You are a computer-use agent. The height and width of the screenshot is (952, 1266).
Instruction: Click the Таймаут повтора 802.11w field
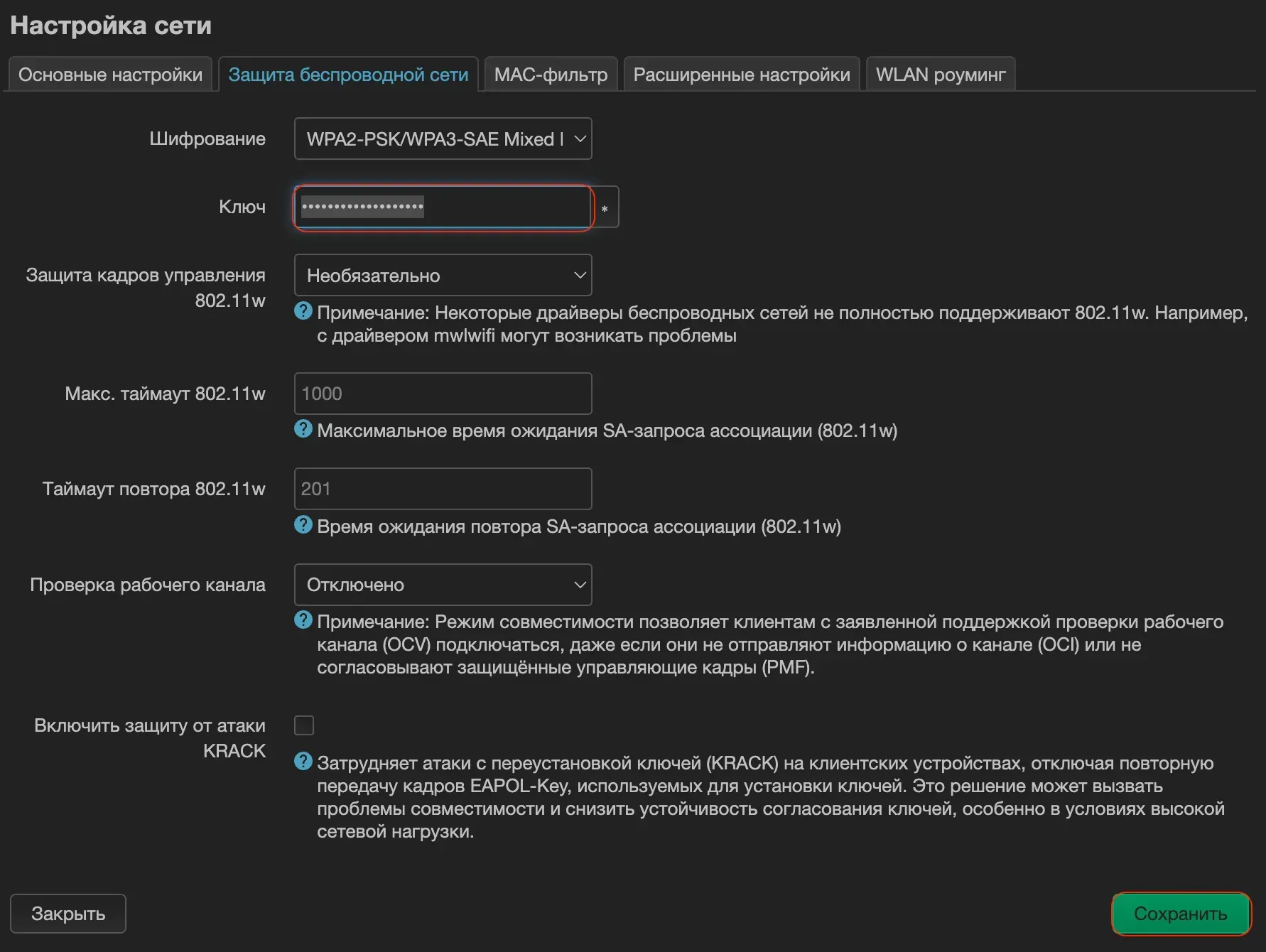pos(443,489)
